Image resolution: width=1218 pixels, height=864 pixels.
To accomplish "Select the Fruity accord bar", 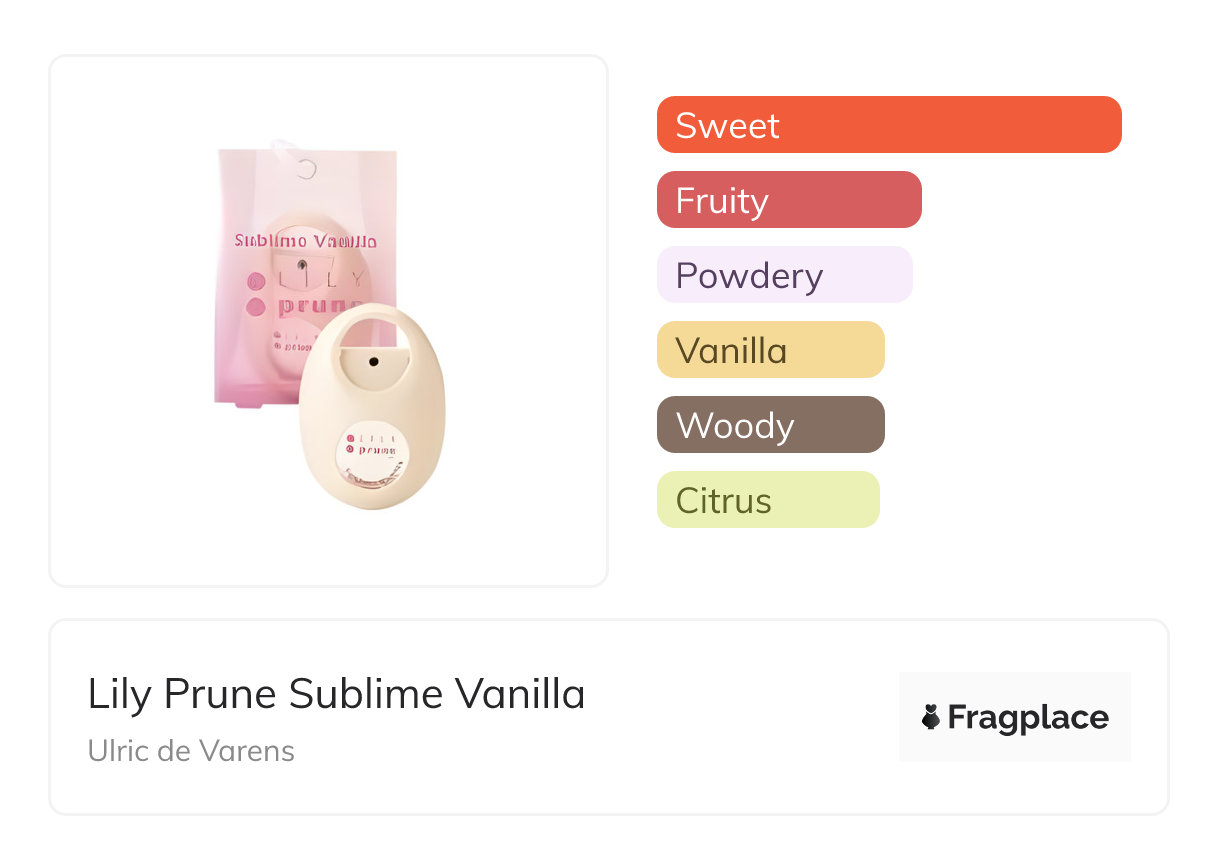I will (x=788, y=200).
